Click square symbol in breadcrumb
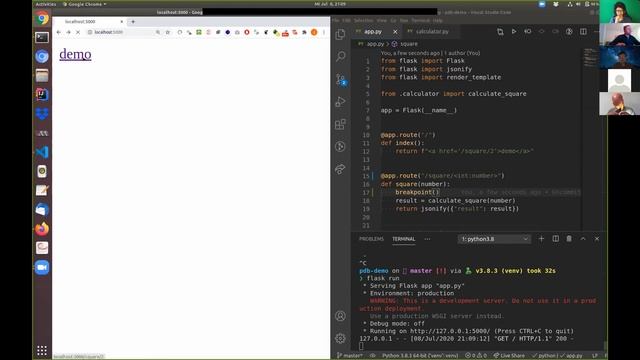 click(409, 44)
